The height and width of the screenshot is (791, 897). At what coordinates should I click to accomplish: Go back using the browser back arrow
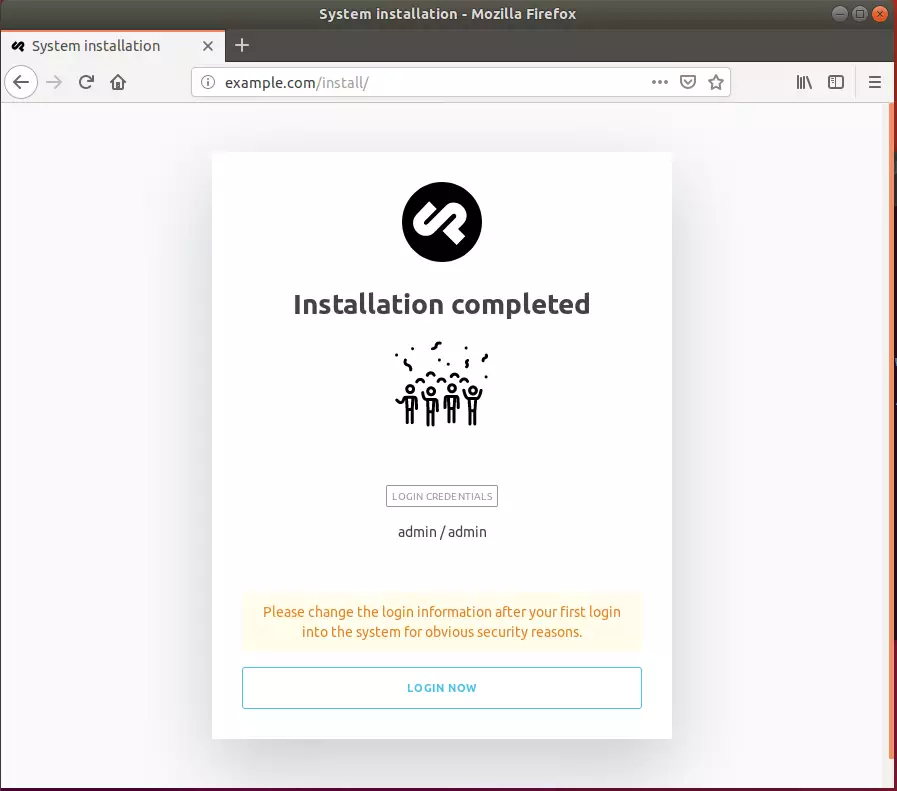tap(21, 82)
